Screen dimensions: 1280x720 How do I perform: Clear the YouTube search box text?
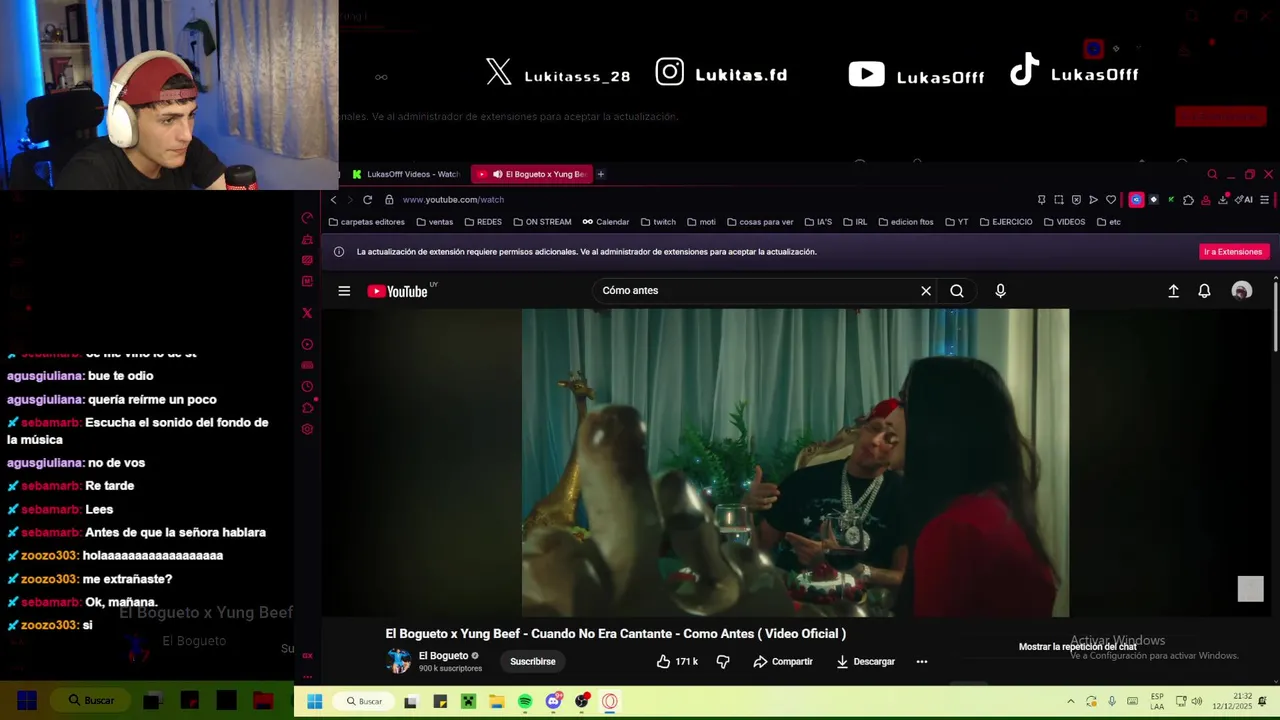[926, 291]
